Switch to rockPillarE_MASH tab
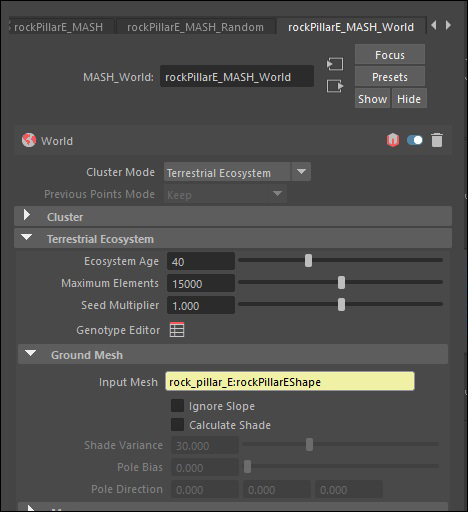 click(x=59, y=27)
